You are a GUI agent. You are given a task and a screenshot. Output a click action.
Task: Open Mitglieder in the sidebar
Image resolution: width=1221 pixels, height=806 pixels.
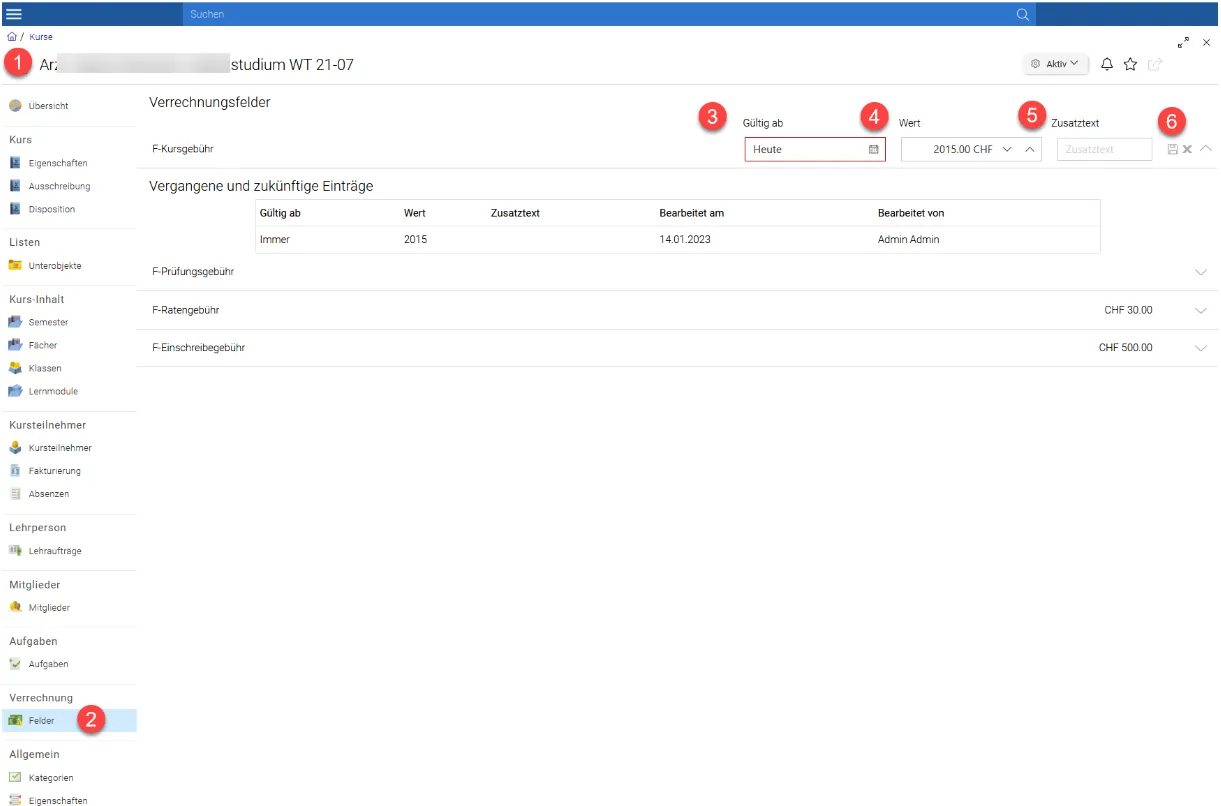point(49,608)
